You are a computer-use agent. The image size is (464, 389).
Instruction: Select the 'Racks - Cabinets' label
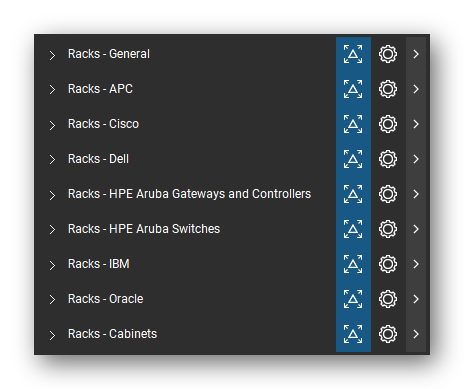(x=112, y=334)
